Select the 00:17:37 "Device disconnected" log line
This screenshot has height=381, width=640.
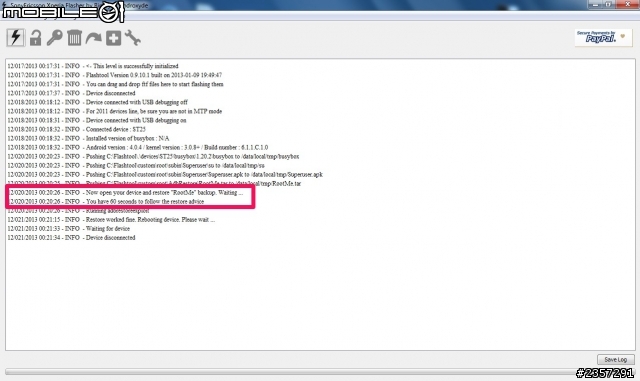click(71, 93)
